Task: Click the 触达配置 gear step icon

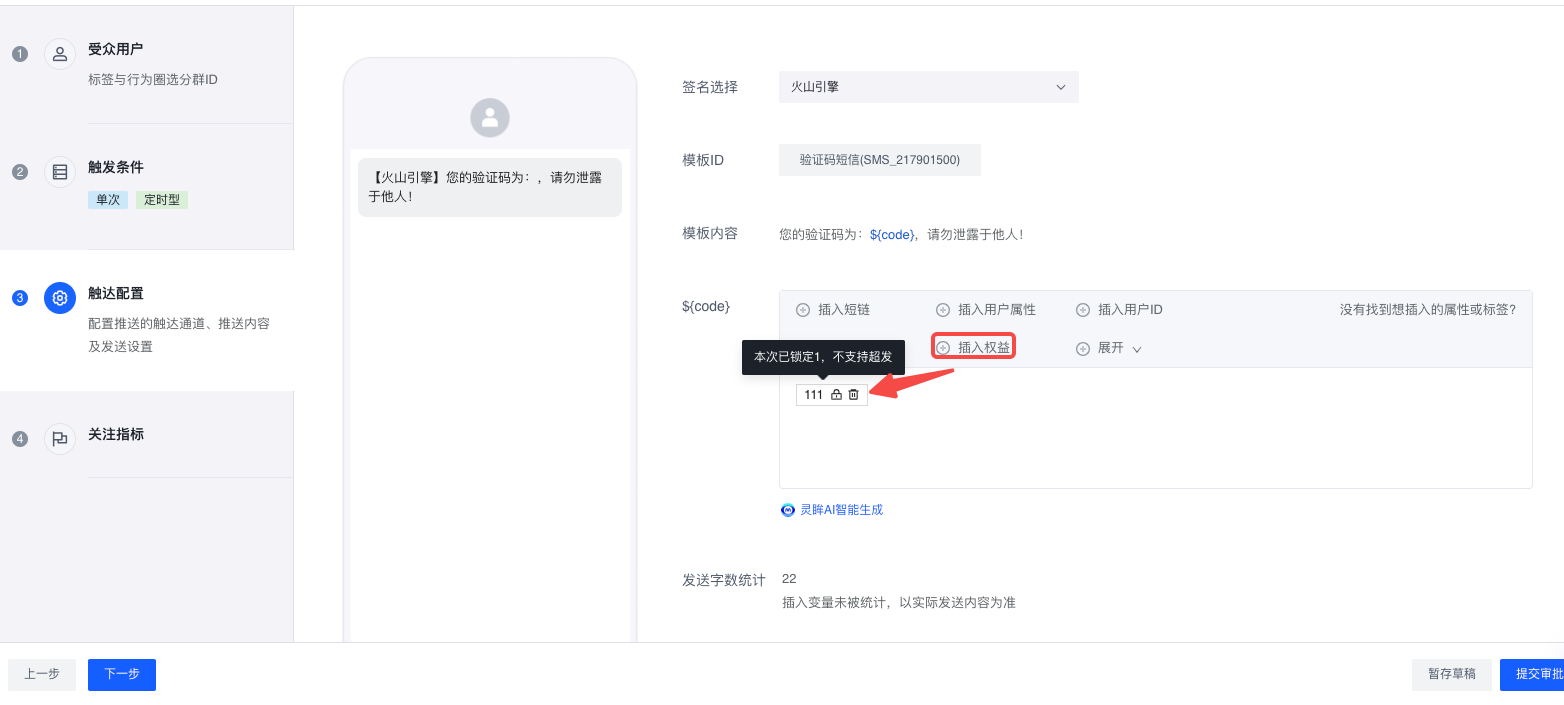Action: (x=60, y=298)
